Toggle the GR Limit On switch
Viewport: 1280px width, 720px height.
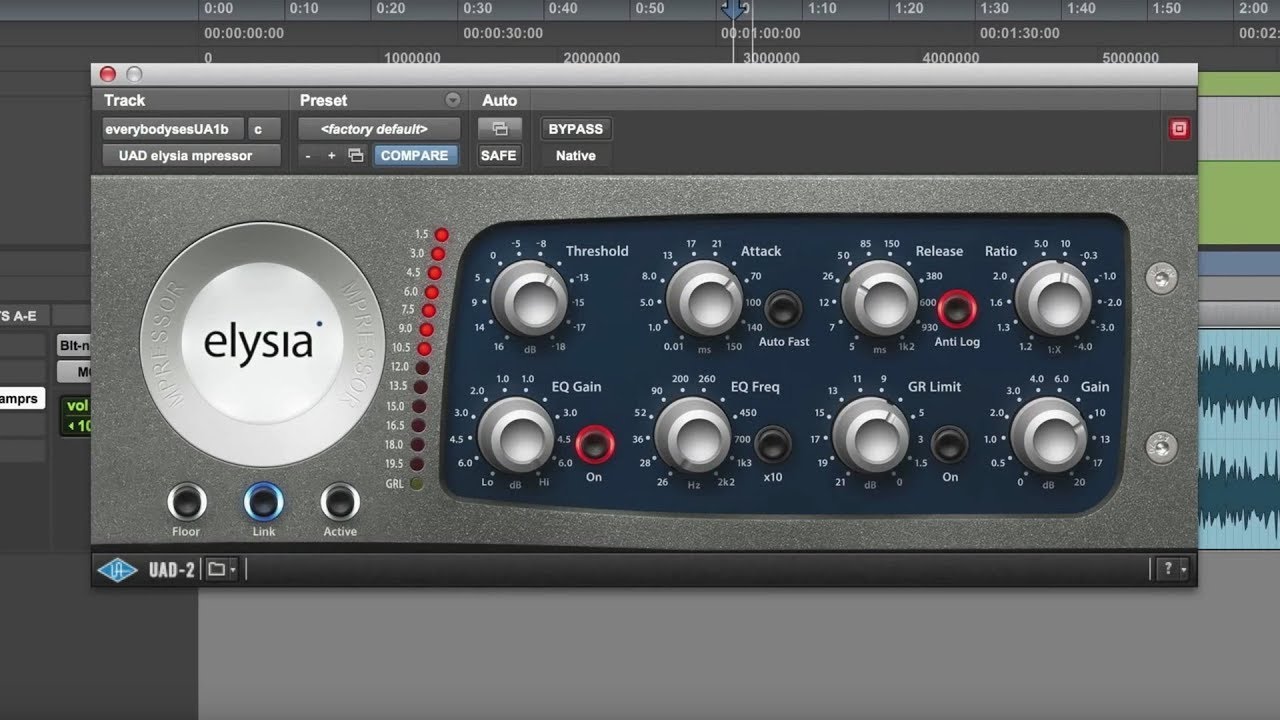949,444
